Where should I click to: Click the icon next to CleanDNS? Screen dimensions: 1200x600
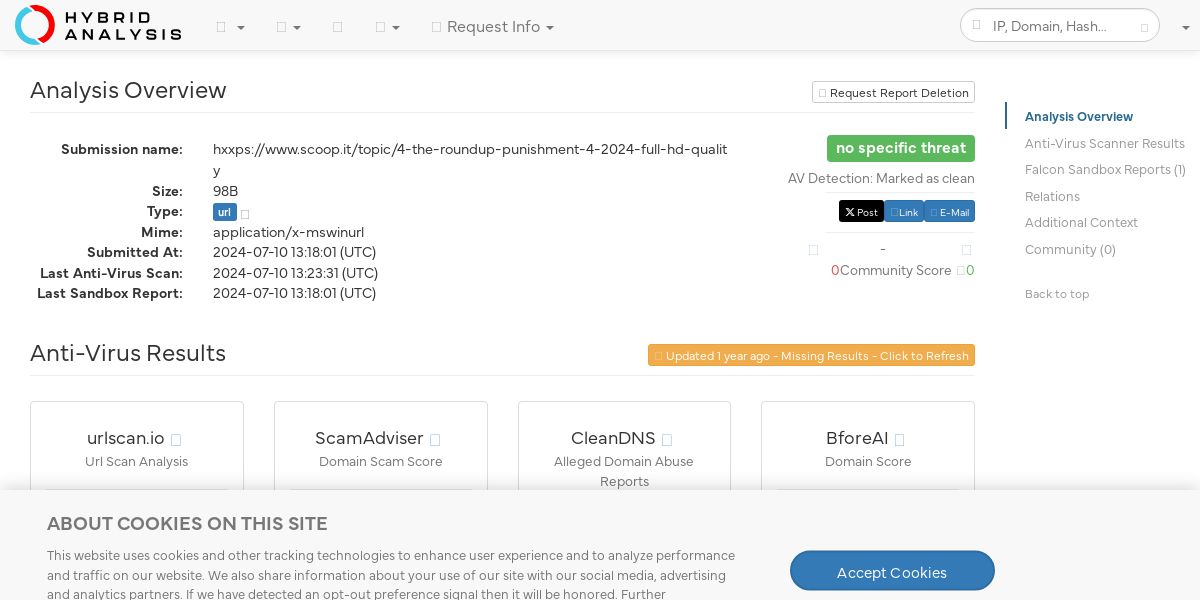click(667, 440)
